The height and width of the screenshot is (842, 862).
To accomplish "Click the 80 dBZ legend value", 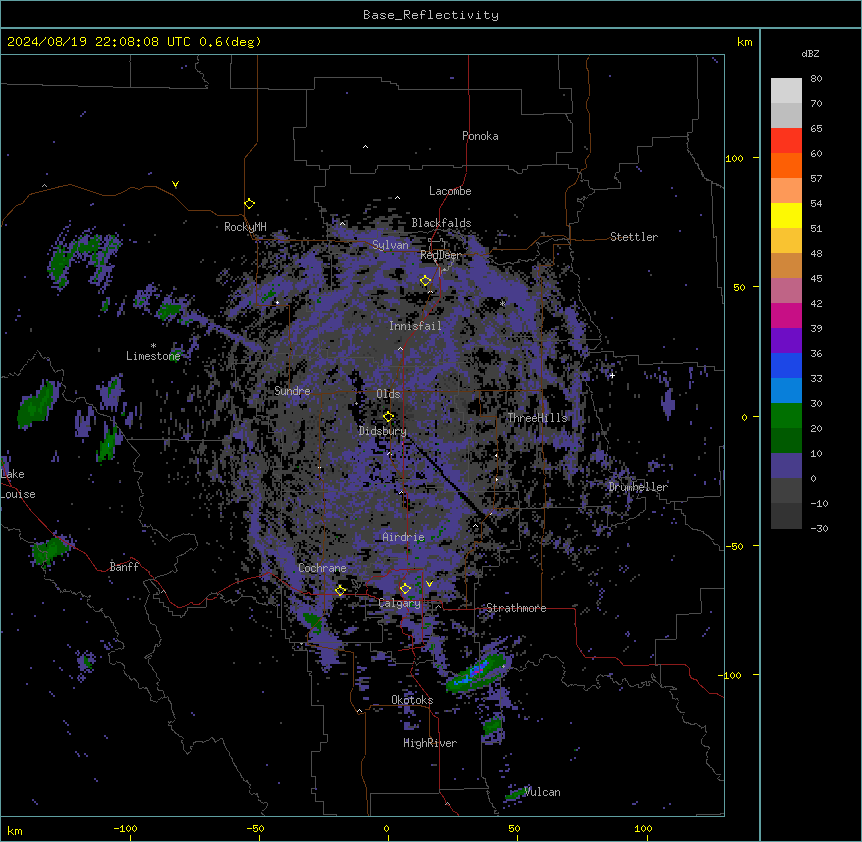I will (x=816, y=79).
